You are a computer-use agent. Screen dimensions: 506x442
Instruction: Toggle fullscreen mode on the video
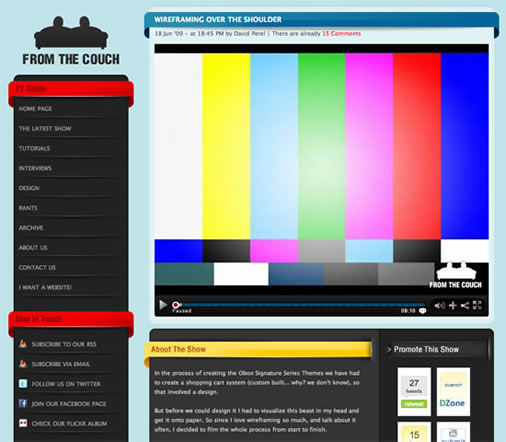tap(477, 305)
